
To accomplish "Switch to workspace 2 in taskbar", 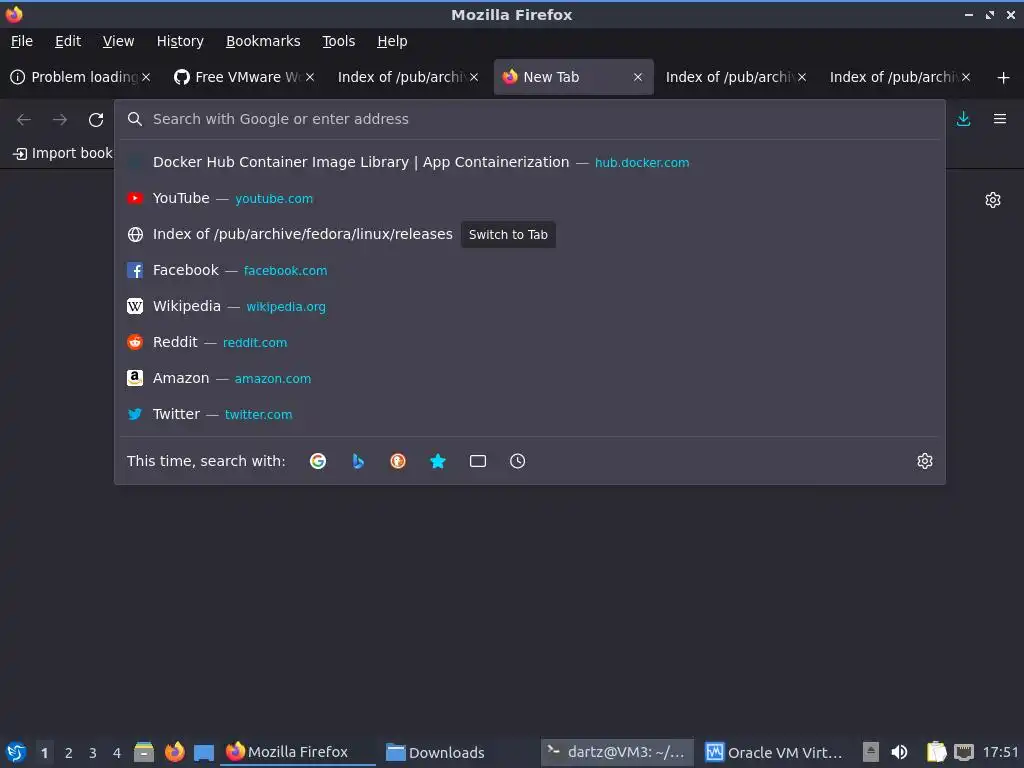I will [69, 753].
